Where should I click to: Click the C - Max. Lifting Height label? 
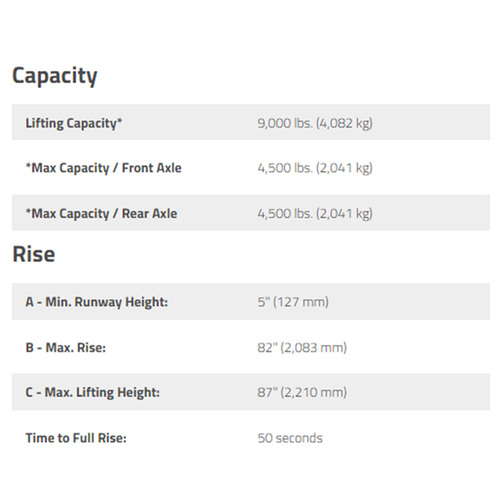(93, 392)
